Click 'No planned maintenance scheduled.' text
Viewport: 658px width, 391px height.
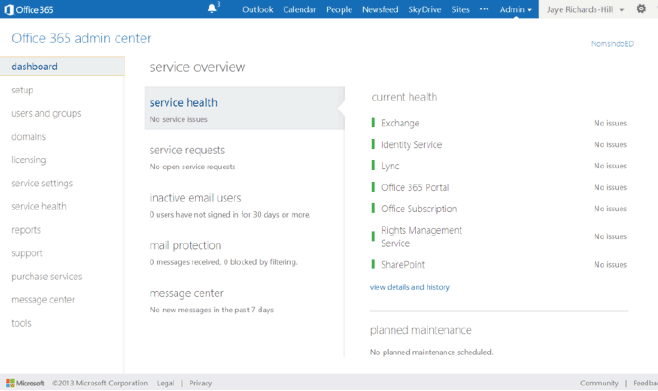[431, 352]
